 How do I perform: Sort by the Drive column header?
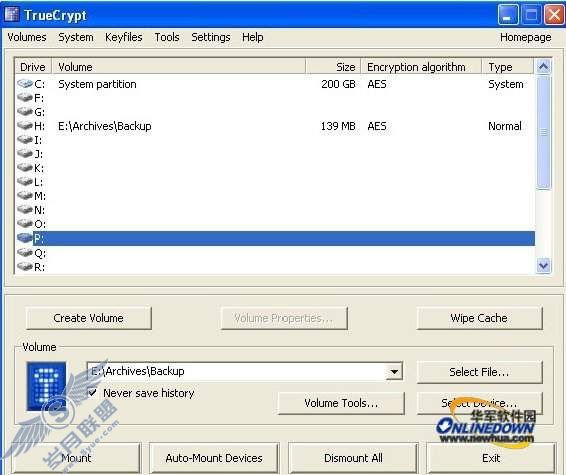click(33, 67)
